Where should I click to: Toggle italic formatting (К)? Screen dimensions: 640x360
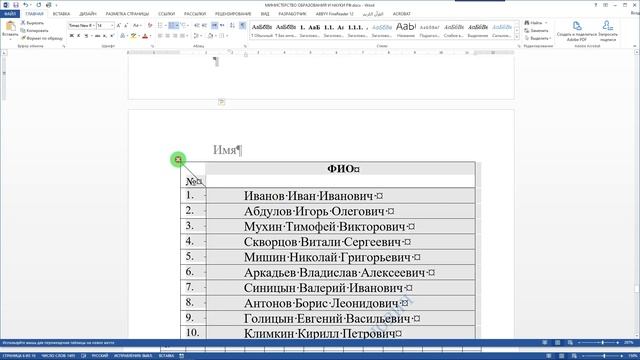(79, 36)
